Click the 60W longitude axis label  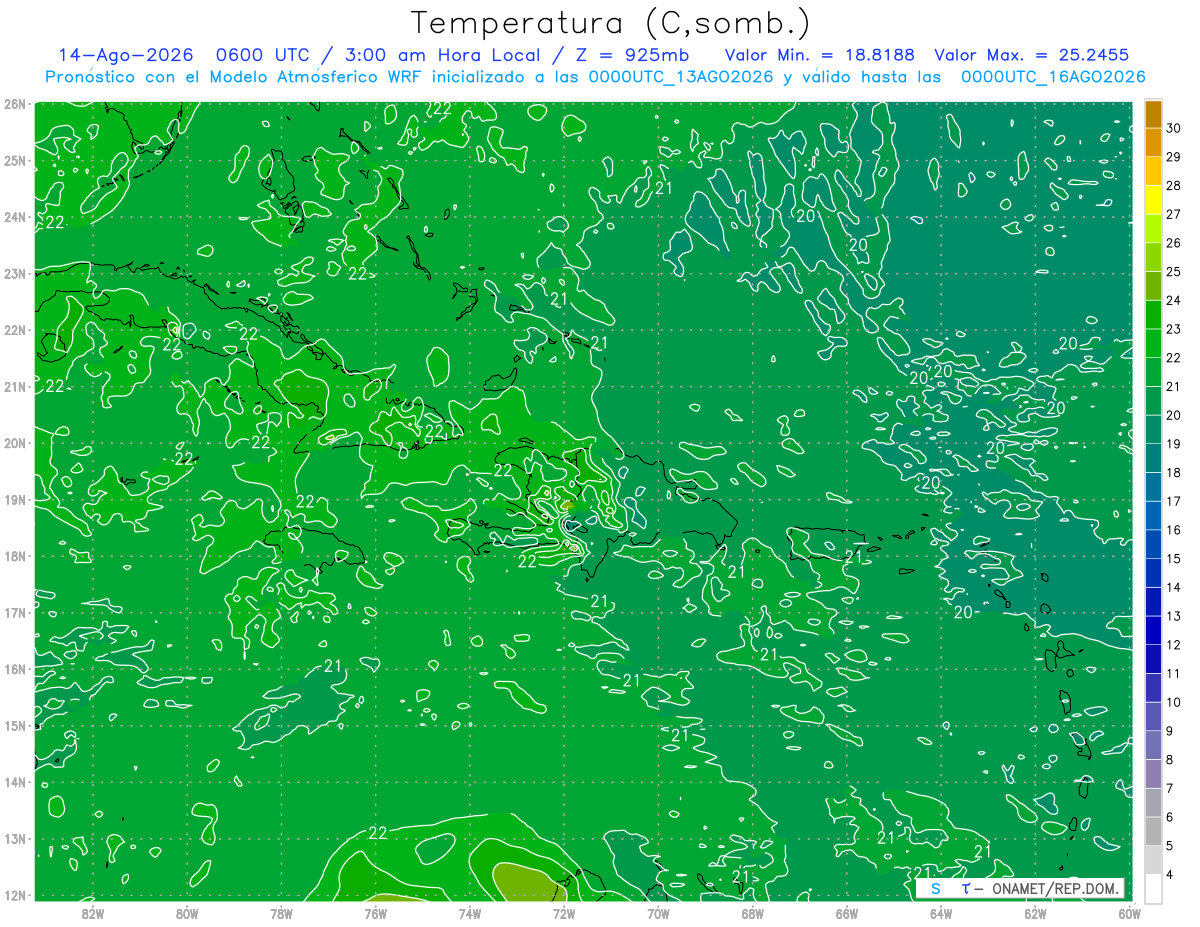click(x=1130, y=912)
